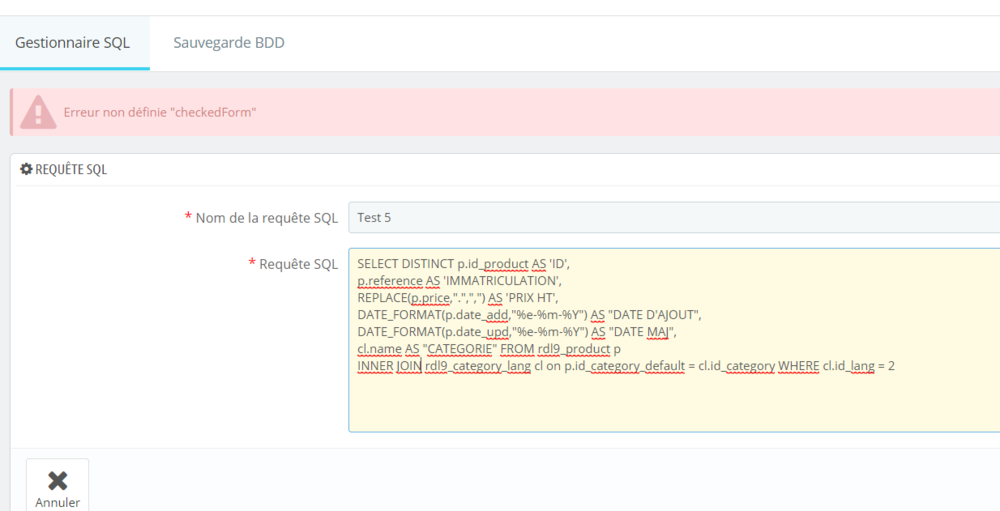Click the line starting SELECT DISTINCT p.id_product
Viewport: 1000px width, 511px height.
(x=463, y=263)
